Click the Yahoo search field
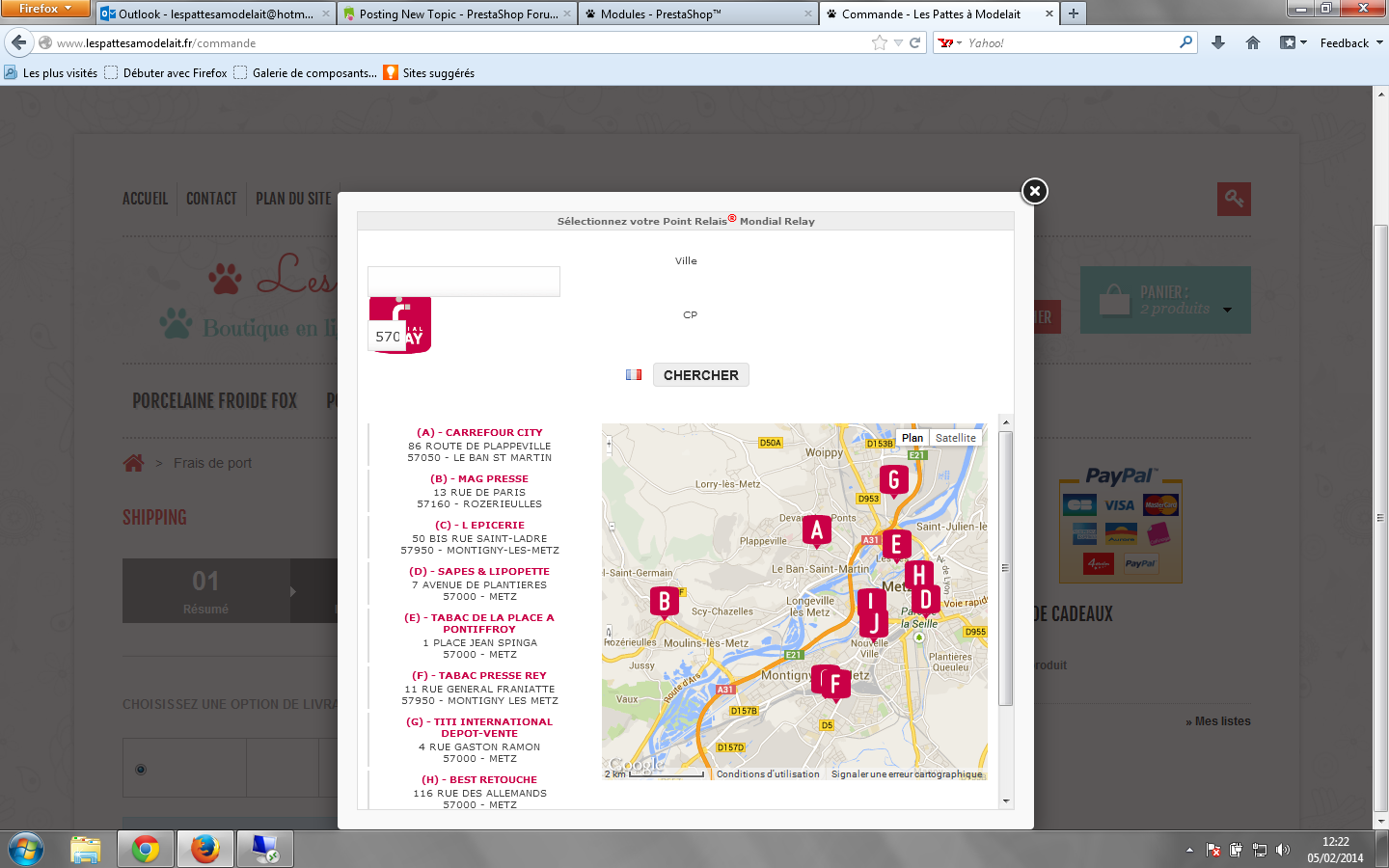This screenshot has height=868, width=1389. (x=1071, y=43)
